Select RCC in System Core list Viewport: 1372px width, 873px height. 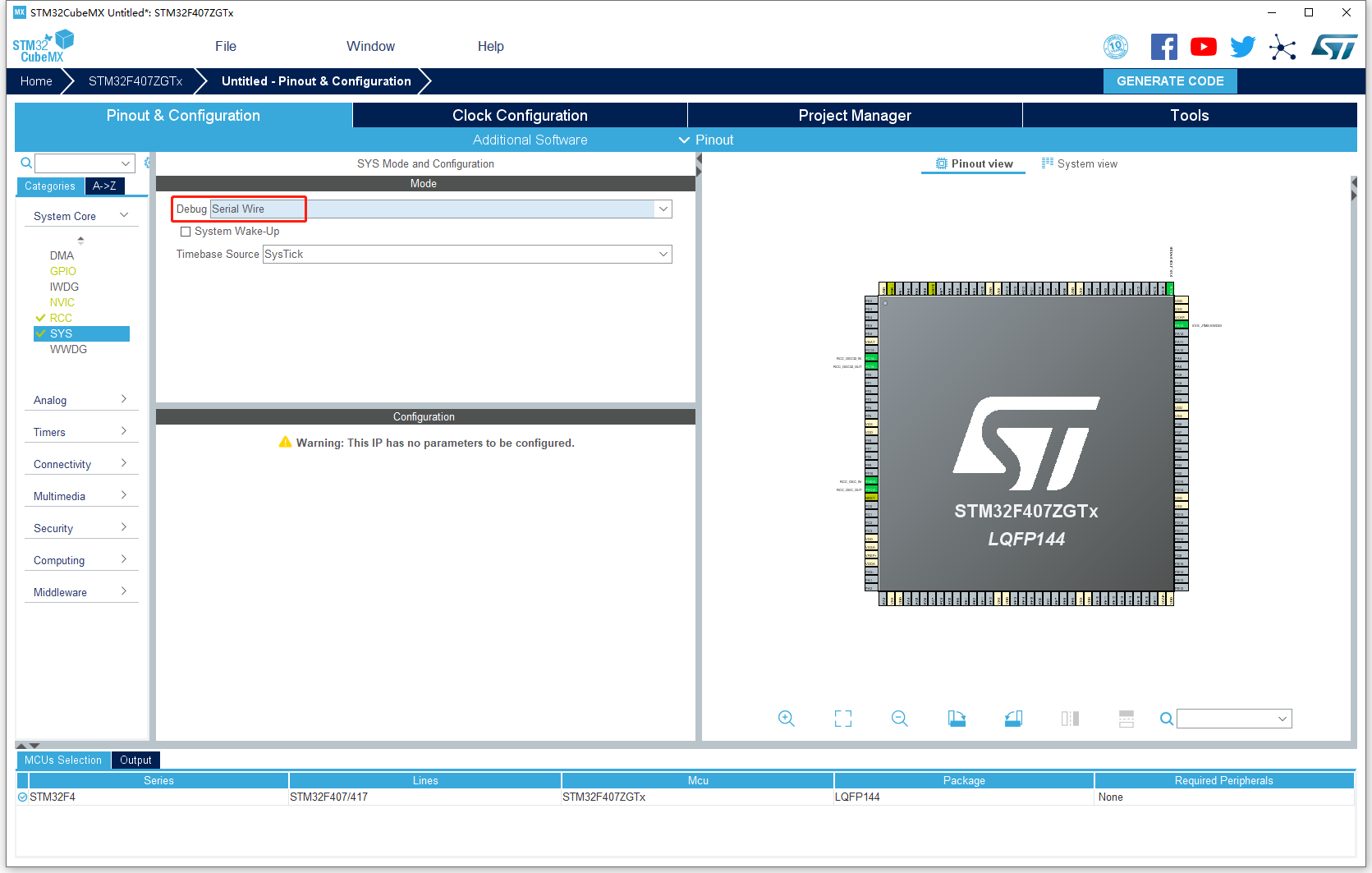click(x=61, y=318)
